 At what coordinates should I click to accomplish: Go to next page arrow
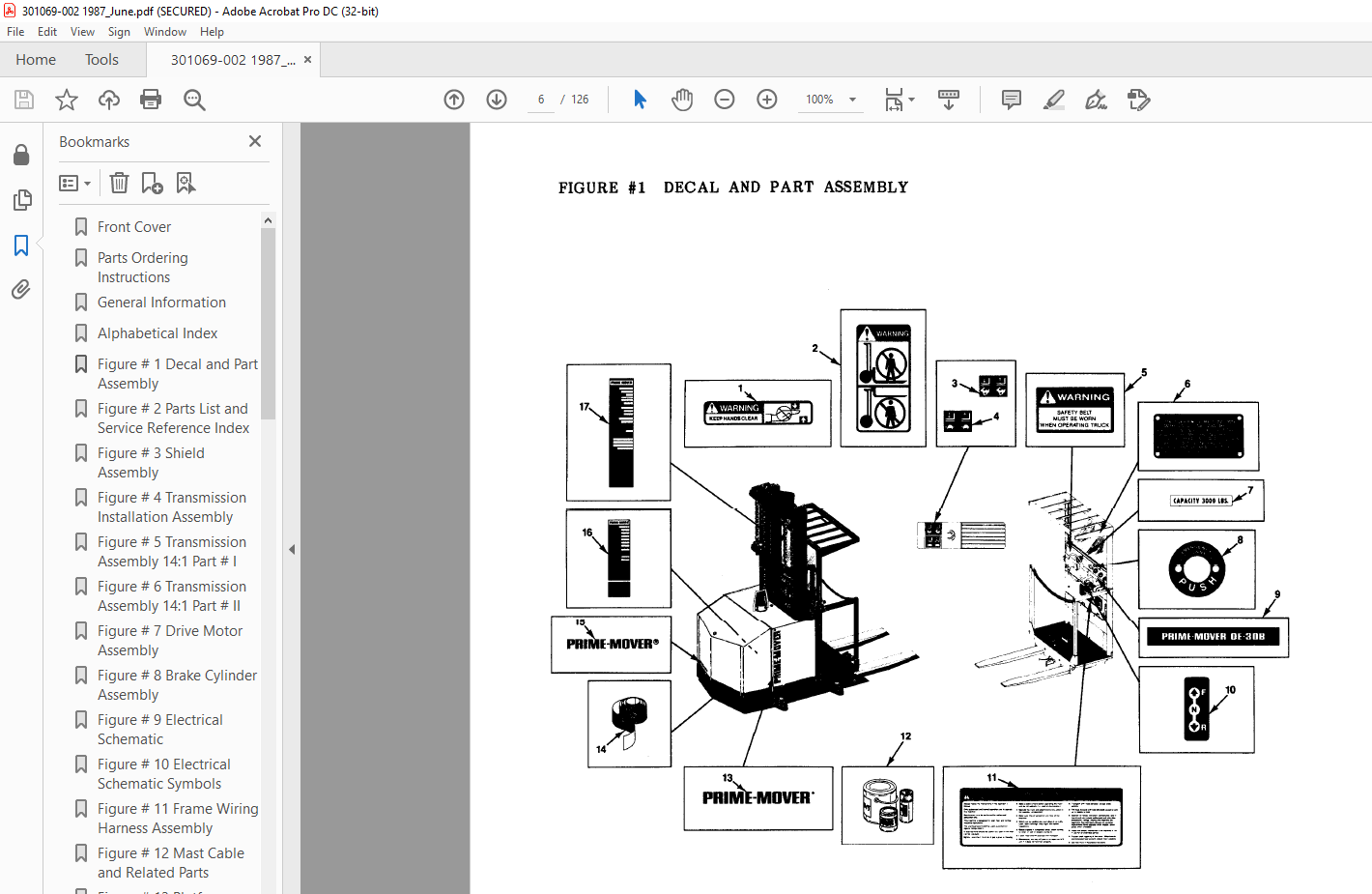coord(497,100)
